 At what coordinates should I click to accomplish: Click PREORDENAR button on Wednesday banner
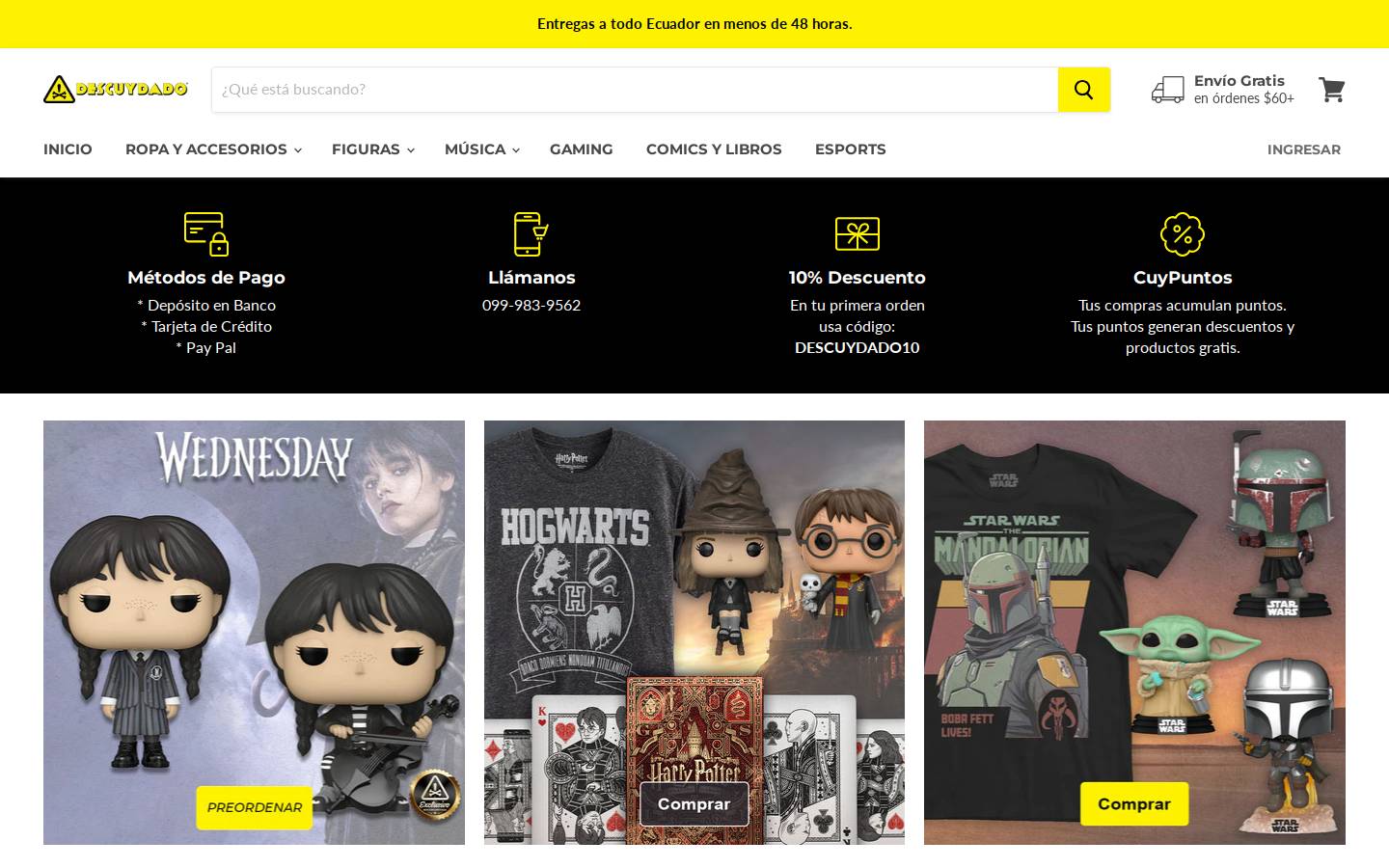coord(255,807)
